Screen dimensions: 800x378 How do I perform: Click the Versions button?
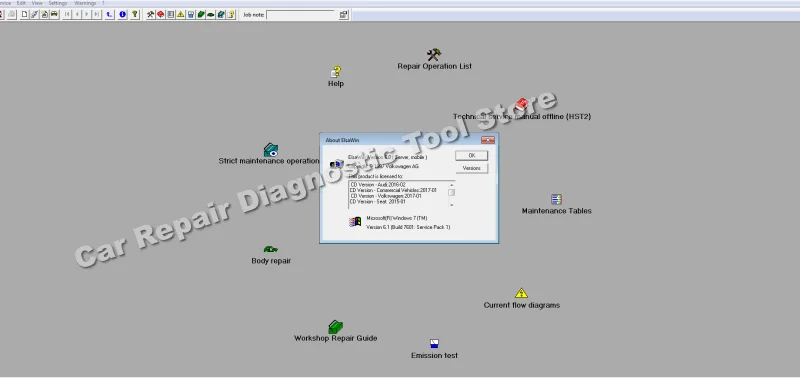click(x=471, y=168)
